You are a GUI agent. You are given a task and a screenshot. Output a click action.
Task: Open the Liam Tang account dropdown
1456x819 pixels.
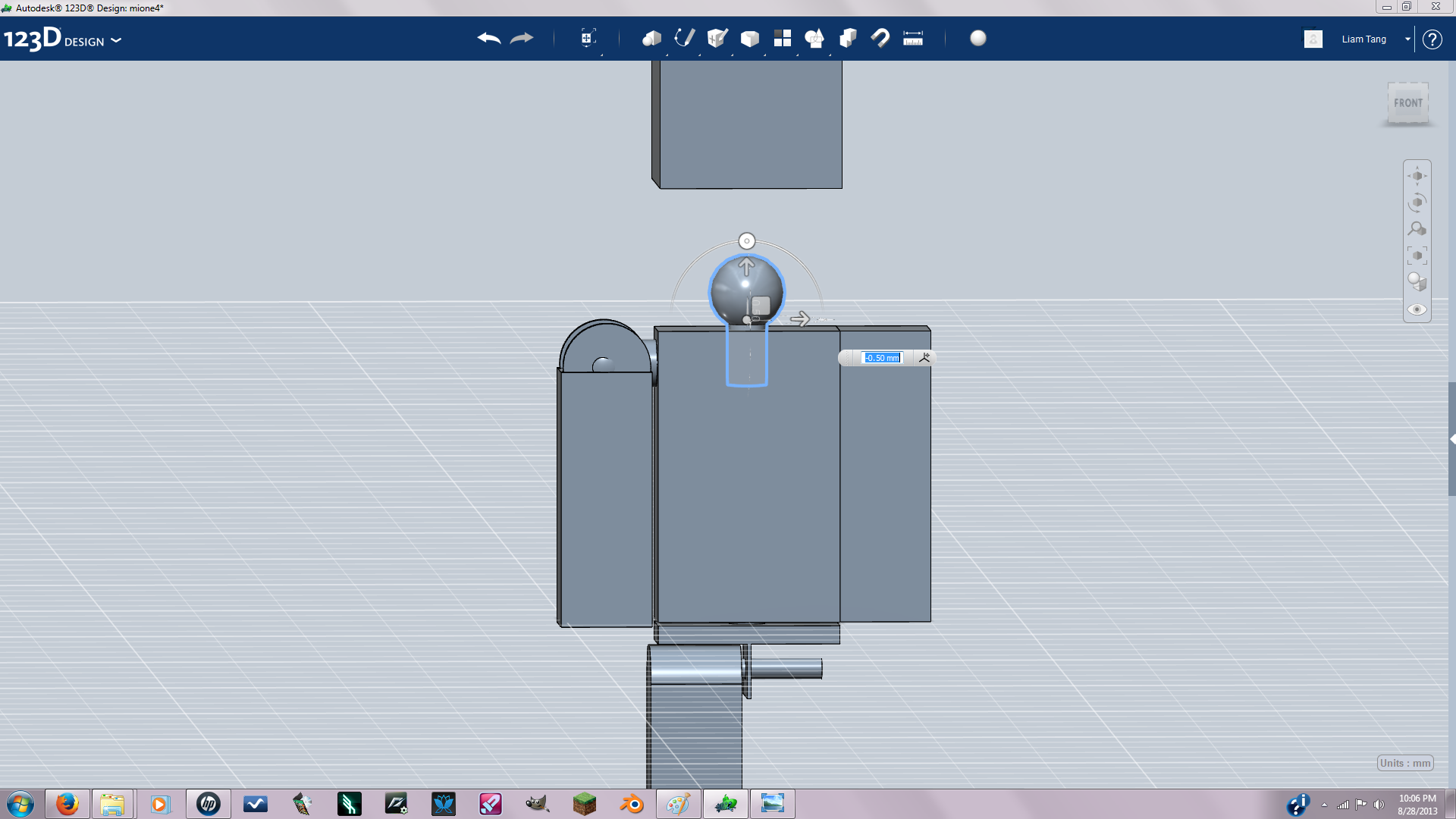[1376, 39]
